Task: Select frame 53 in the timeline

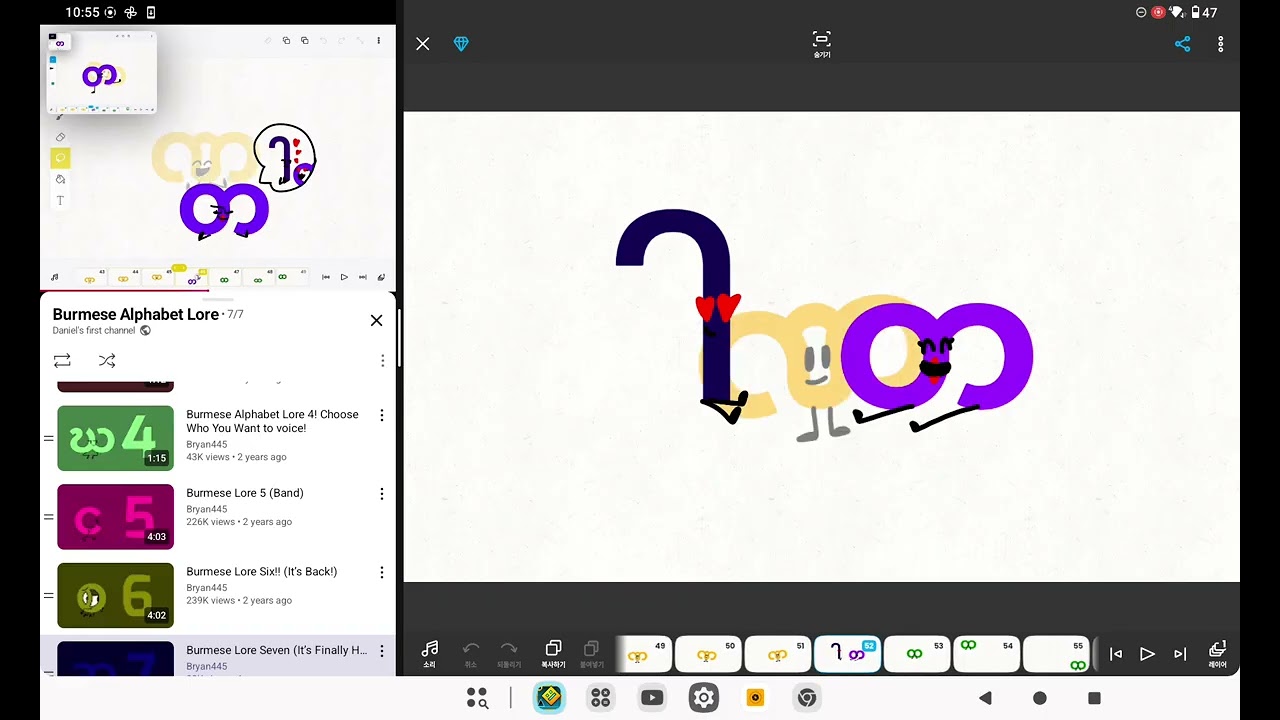Action: (x=916, y=654)
